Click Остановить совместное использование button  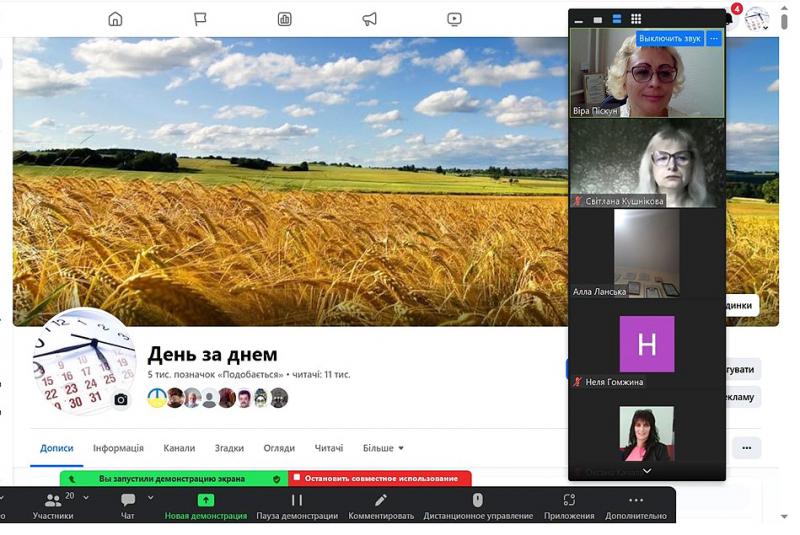(x=380, y=479)
